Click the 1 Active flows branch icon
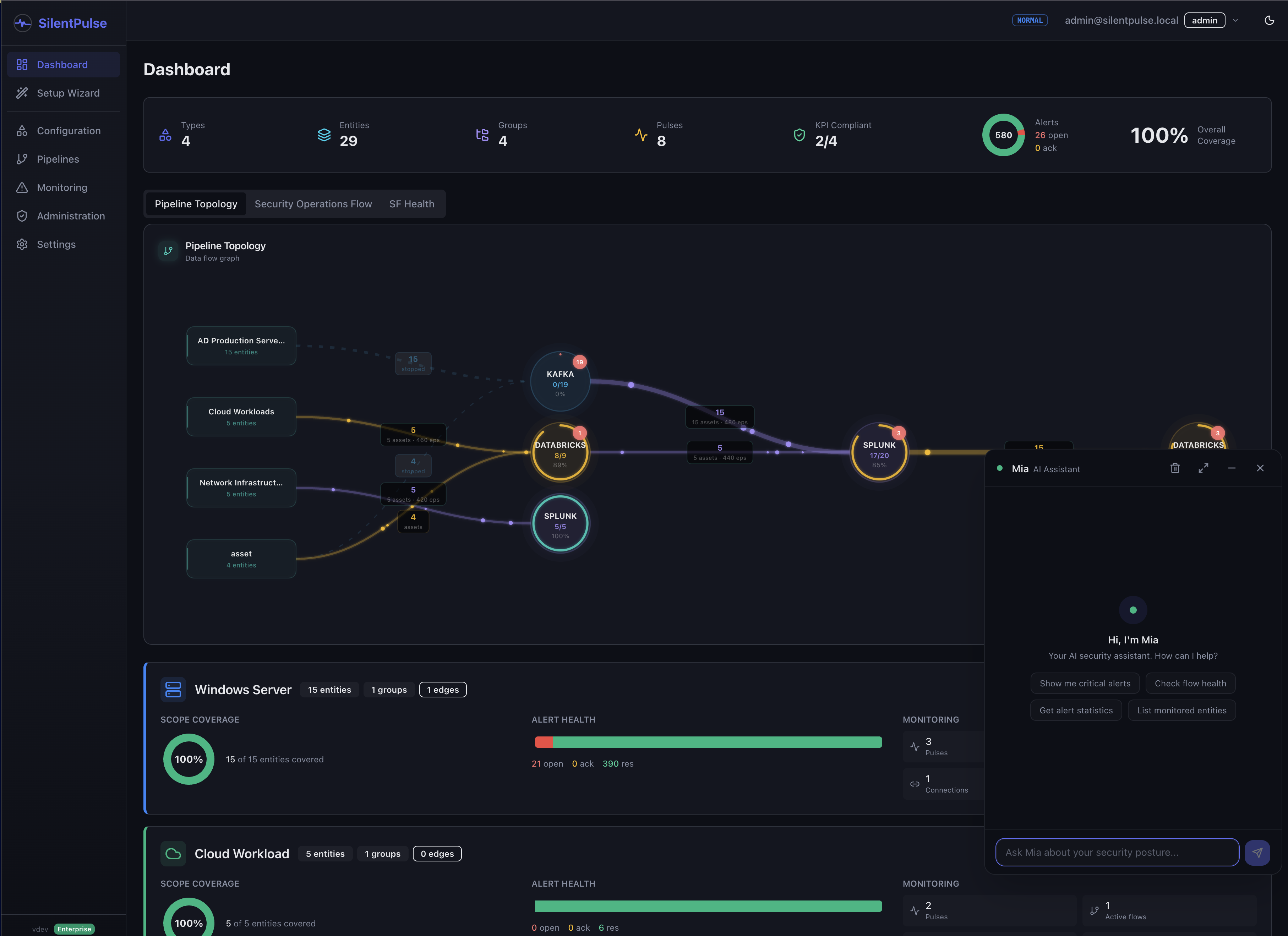The height and width of the screenshot is (936, 1288). (1095, 910)
